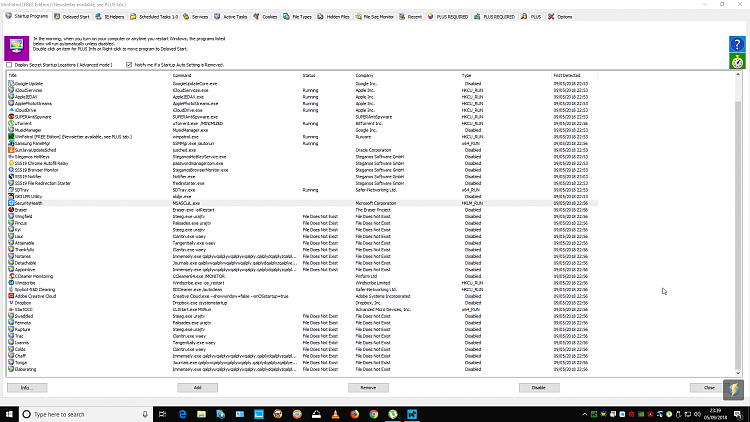The height and width of the screenshot is (422, 750).
Task: Open the File Types tab
Action: [298, 17]
